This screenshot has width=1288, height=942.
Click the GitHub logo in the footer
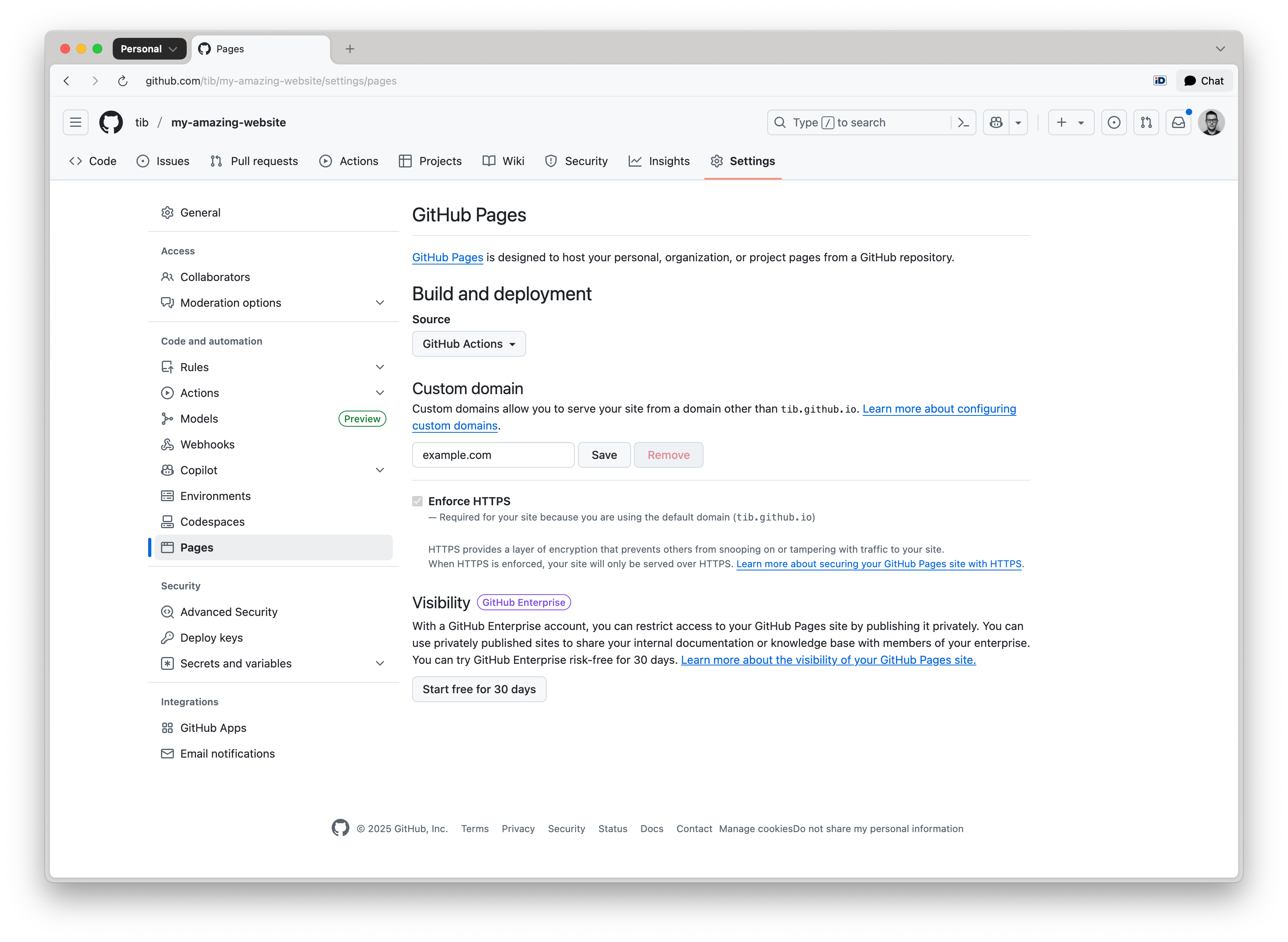[x=341, y=828]
